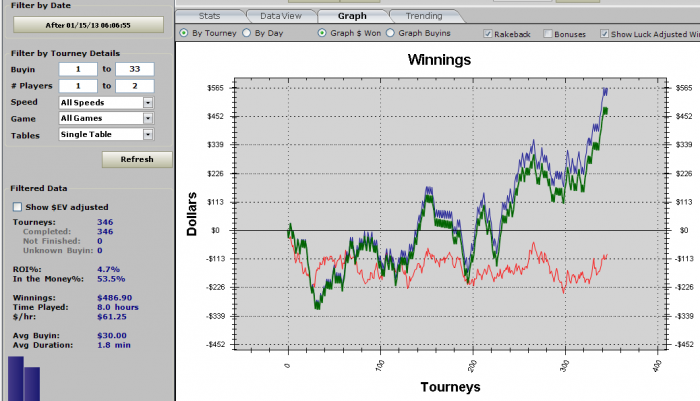Click the # Players maximum field showing 2
The height and width of the screenshot is (401, 700).
[135, 86]
